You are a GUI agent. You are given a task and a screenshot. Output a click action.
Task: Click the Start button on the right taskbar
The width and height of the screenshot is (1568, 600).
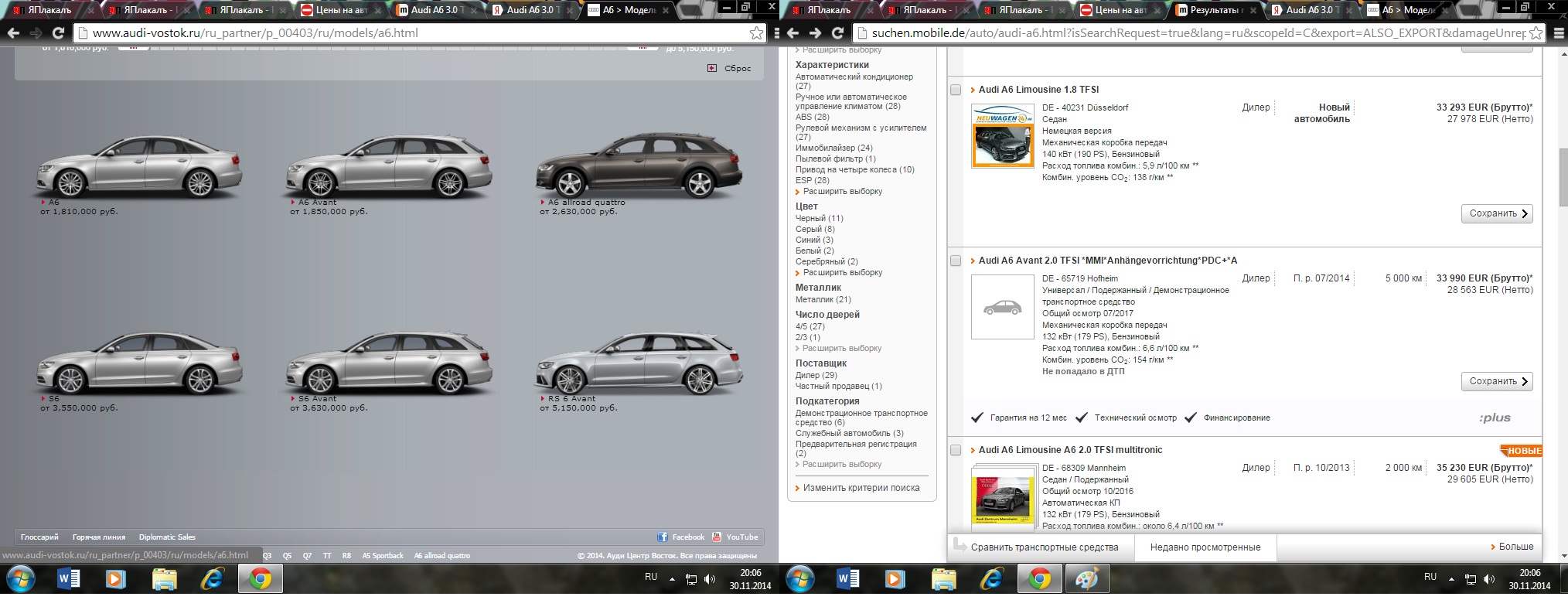point(799,578)
